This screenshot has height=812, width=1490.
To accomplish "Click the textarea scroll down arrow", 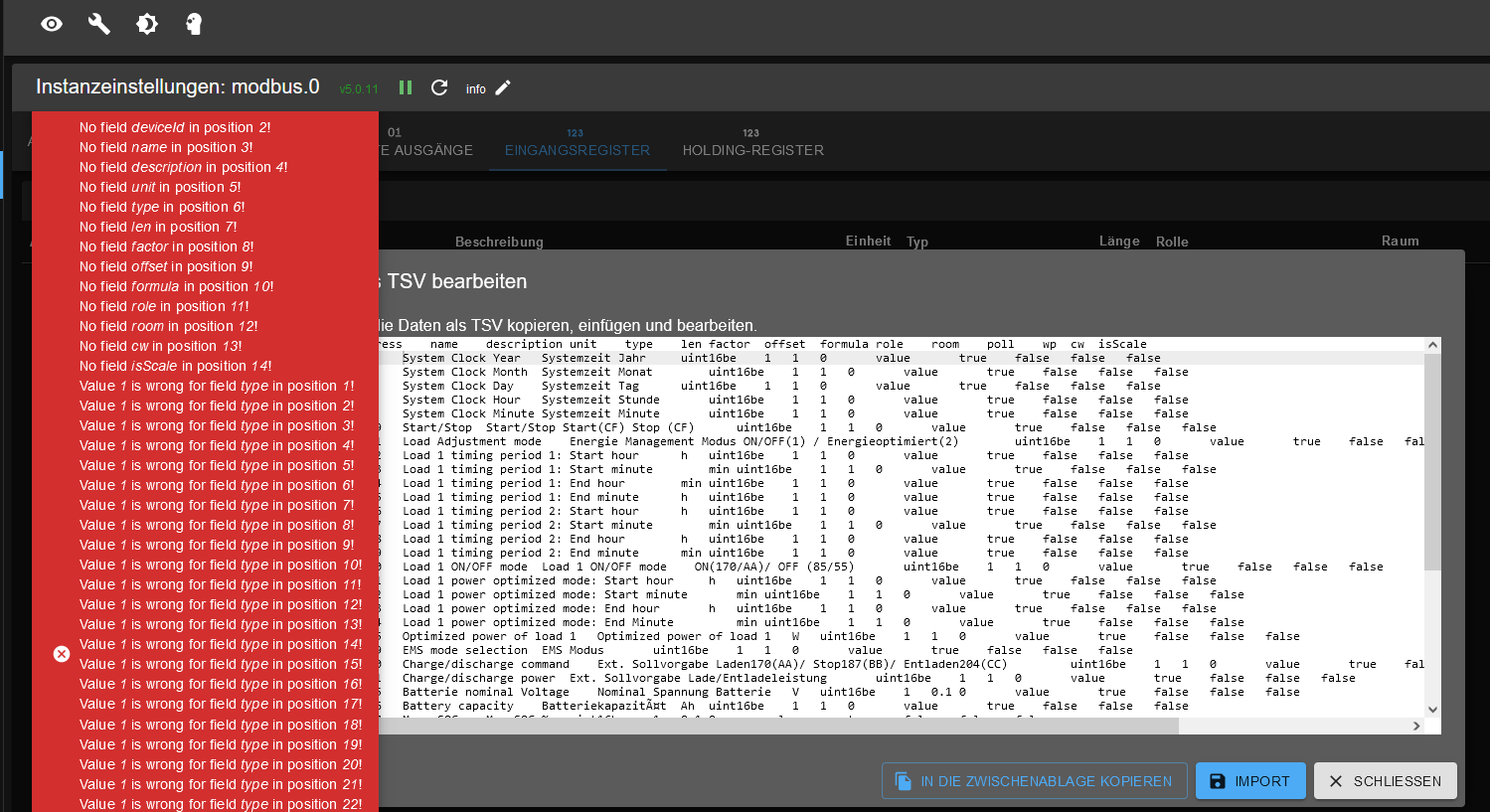I will (x=1432, y=710).
